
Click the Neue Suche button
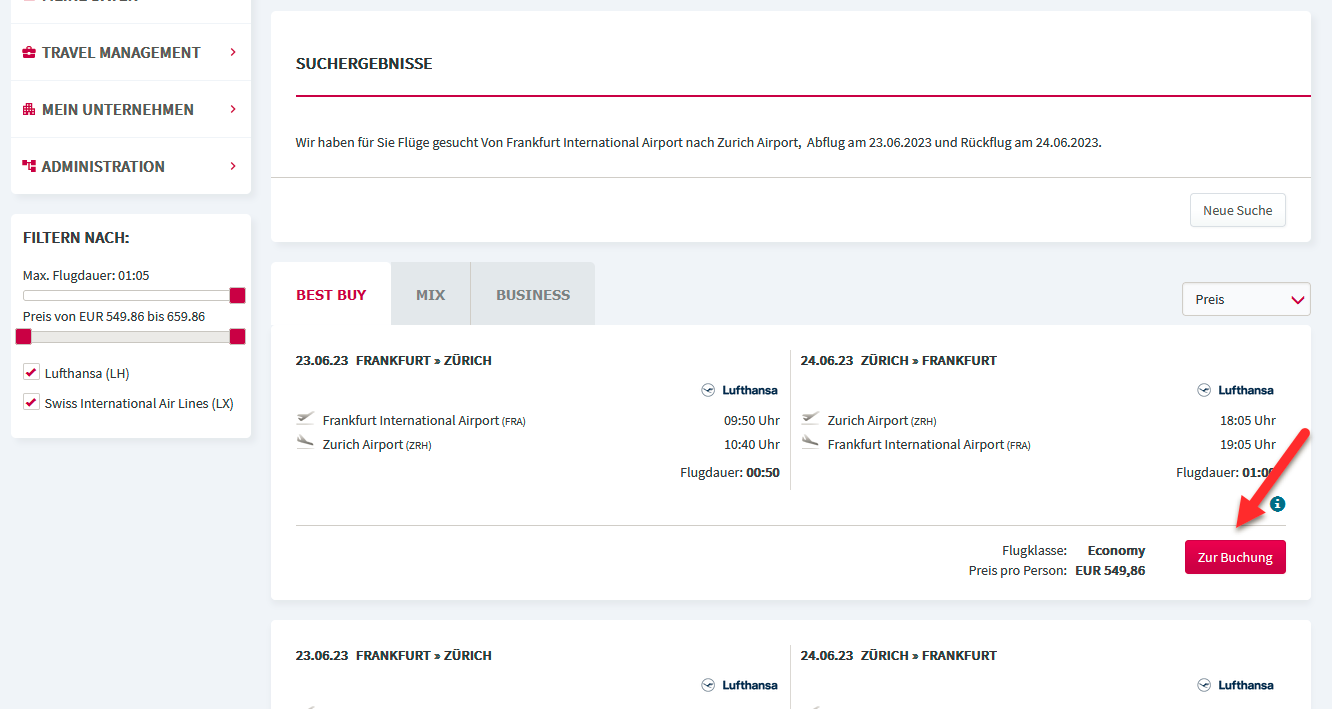pos(1238,210)
